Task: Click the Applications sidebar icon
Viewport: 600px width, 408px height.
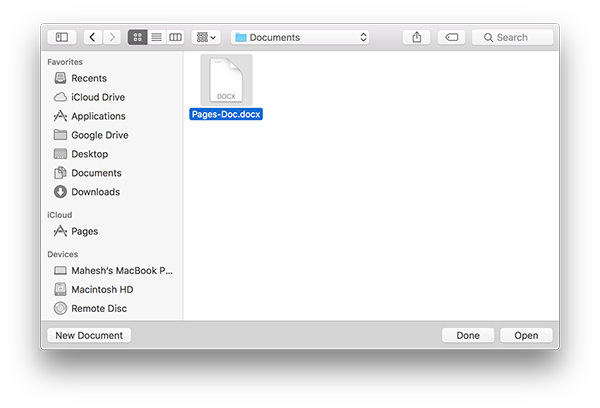Action: tap(60, 116)
